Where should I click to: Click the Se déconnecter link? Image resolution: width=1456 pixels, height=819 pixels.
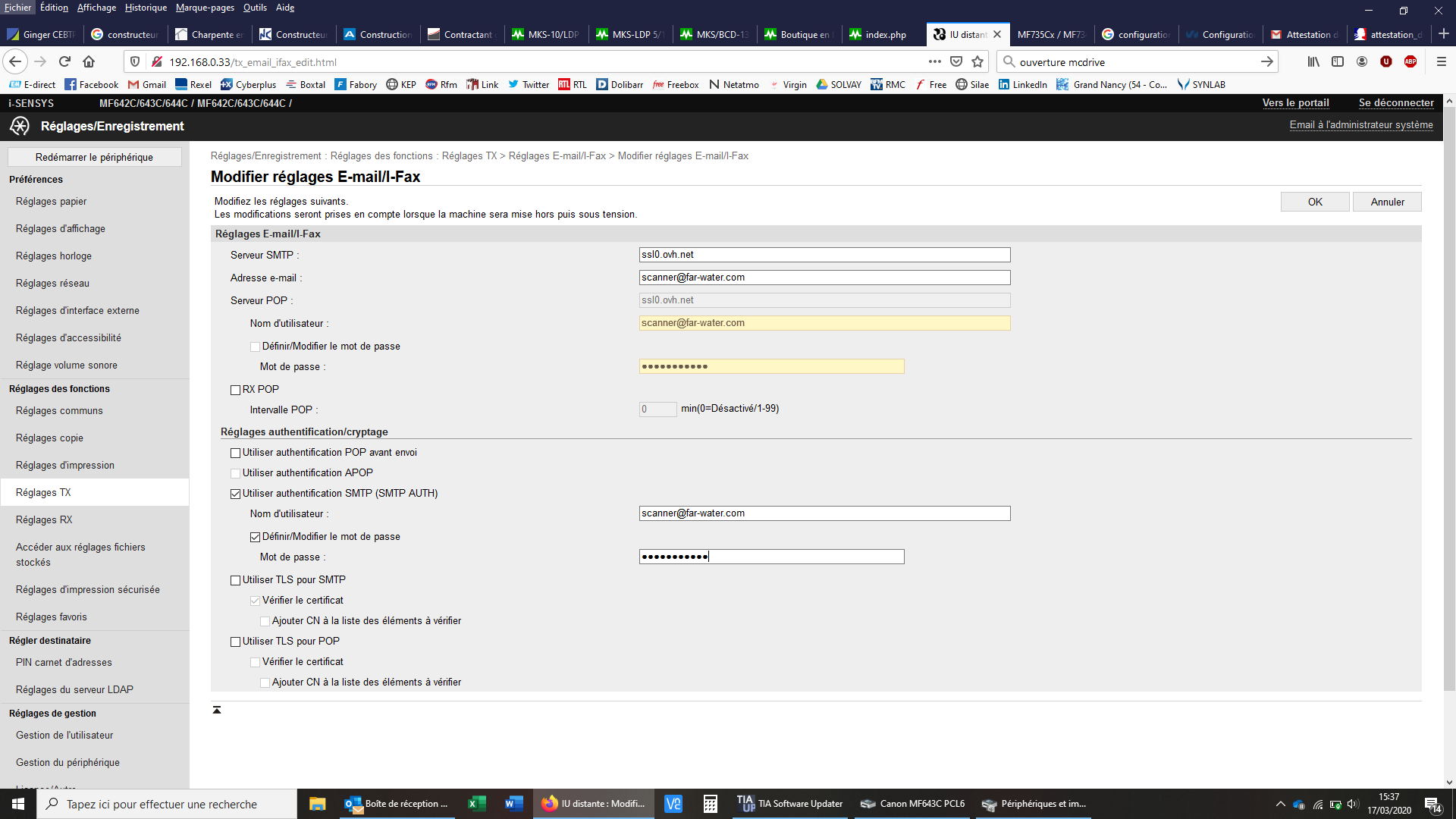(x=1395, y=103)
